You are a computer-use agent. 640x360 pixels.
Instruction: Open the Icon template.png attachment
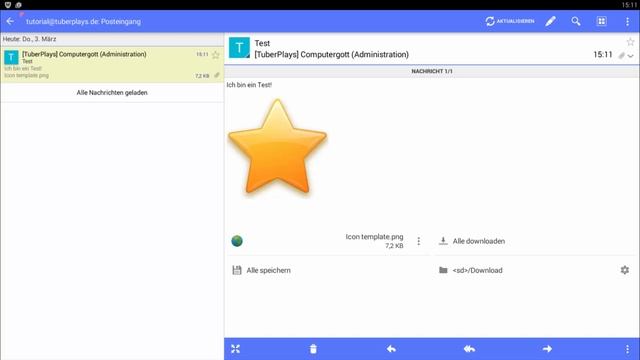click(x=374, y=241)
